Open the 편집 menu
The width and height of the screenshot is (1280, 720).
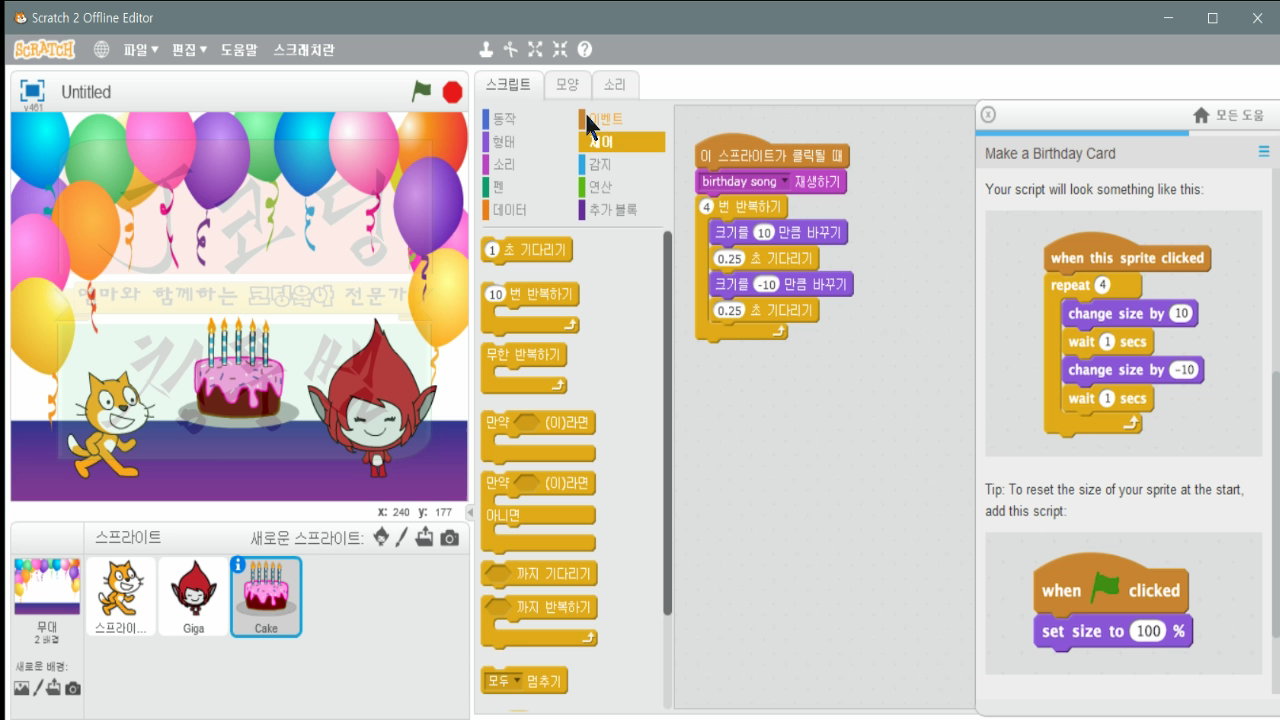pos(190,49)
